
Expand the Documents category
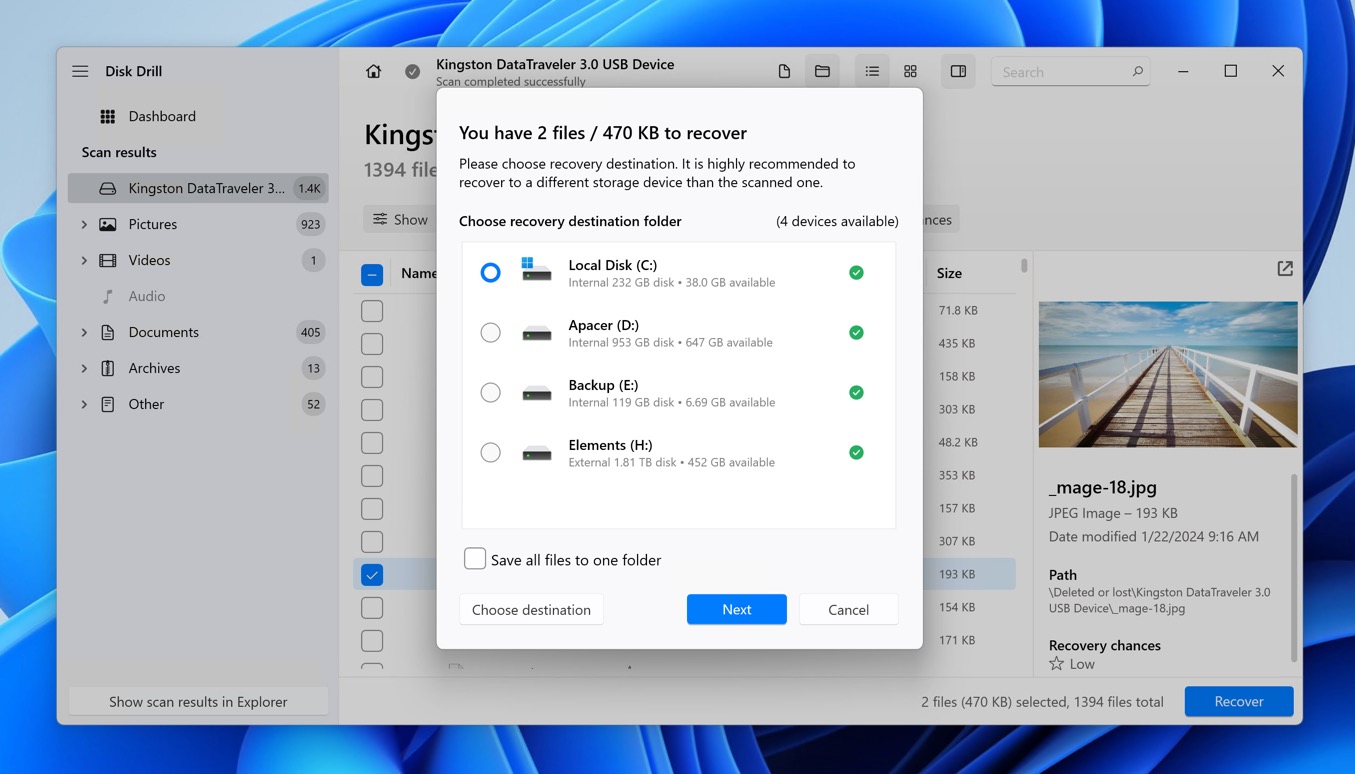point(84,332)
